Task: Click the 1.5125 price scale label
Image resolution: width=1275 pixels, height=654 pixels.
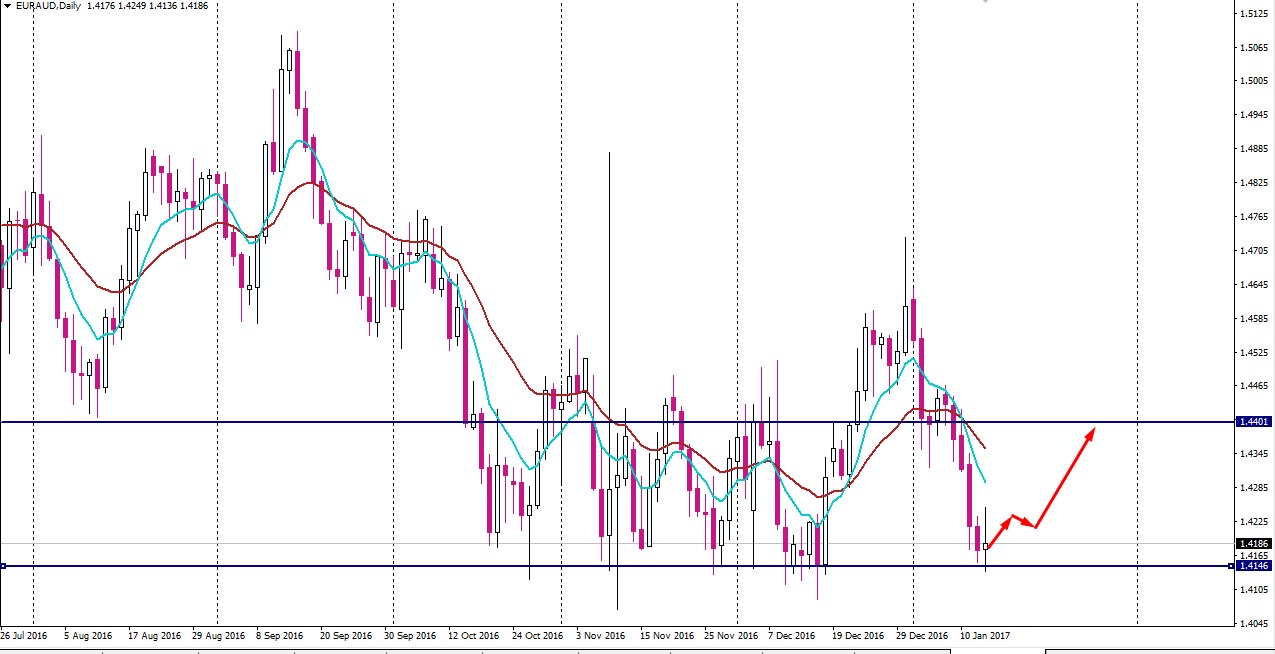Action: 1255,14
